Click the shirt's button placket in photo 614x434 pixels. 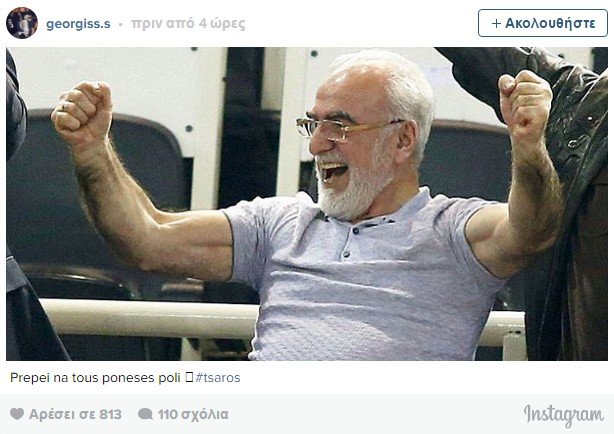coord(352,239)
